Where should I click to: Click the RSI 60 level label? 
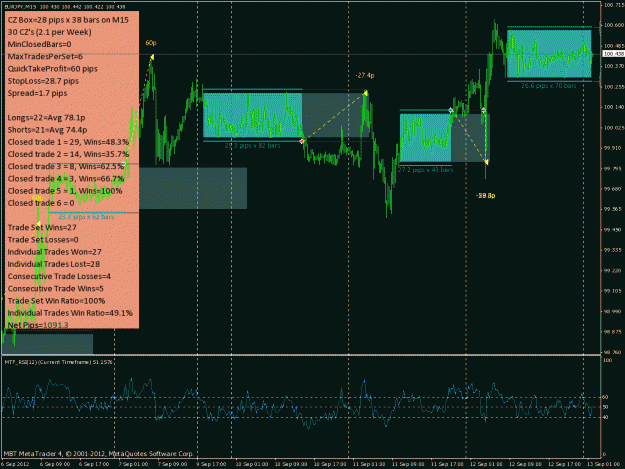click(605, 397)
